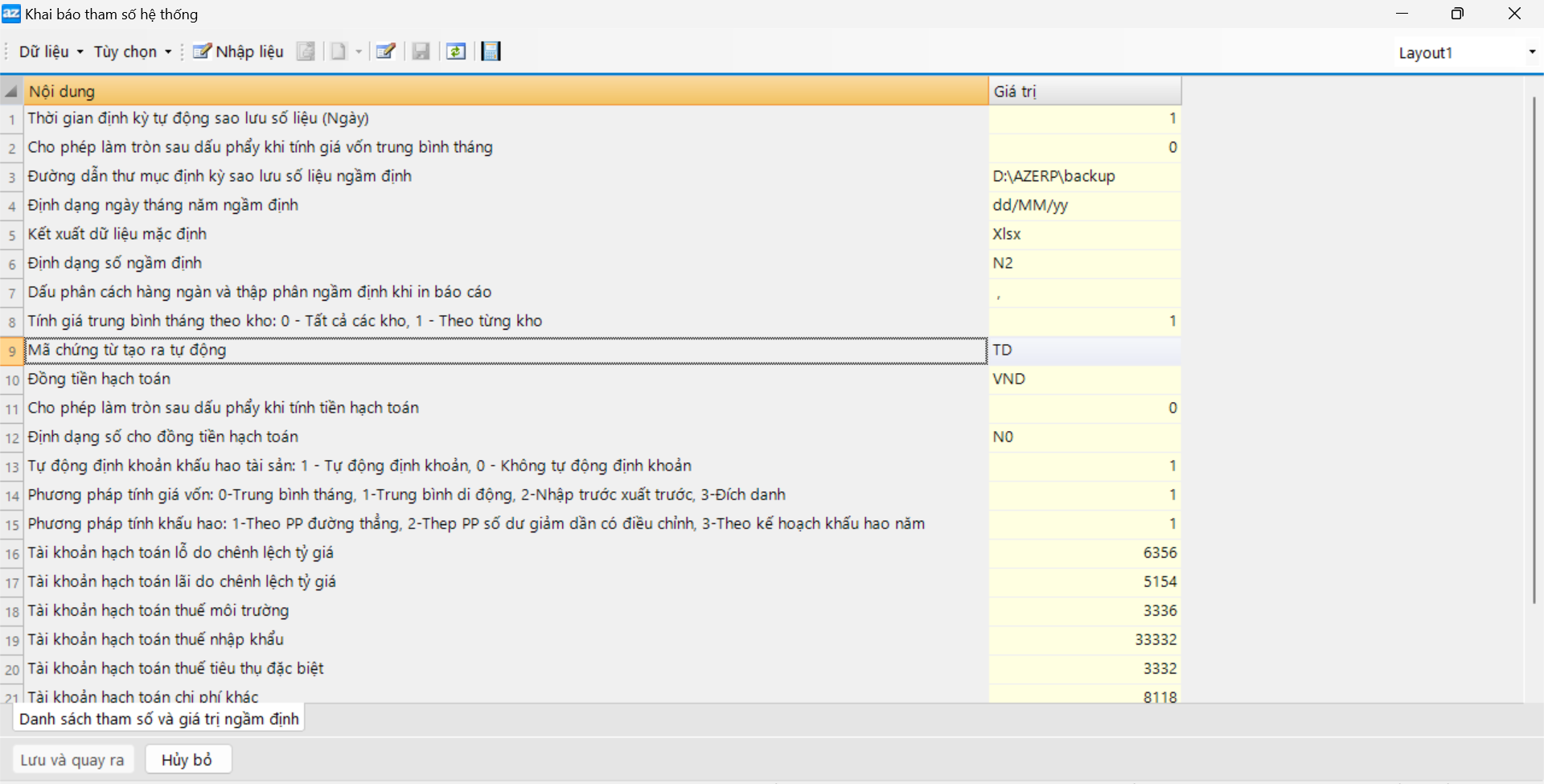Click the blank new document icon

(339, 52)
